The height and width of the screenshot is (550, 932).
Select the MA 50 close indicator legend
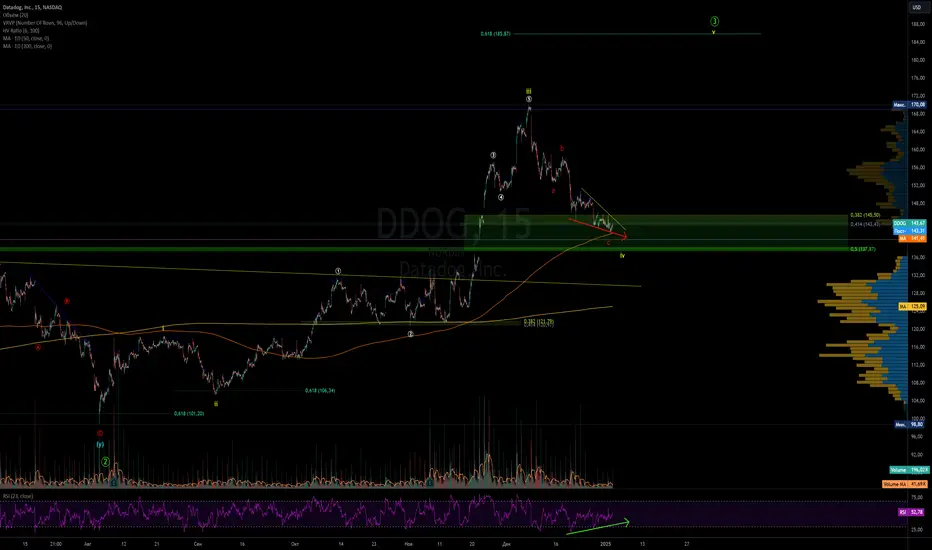pyautogui.click(x=26, y=38)
